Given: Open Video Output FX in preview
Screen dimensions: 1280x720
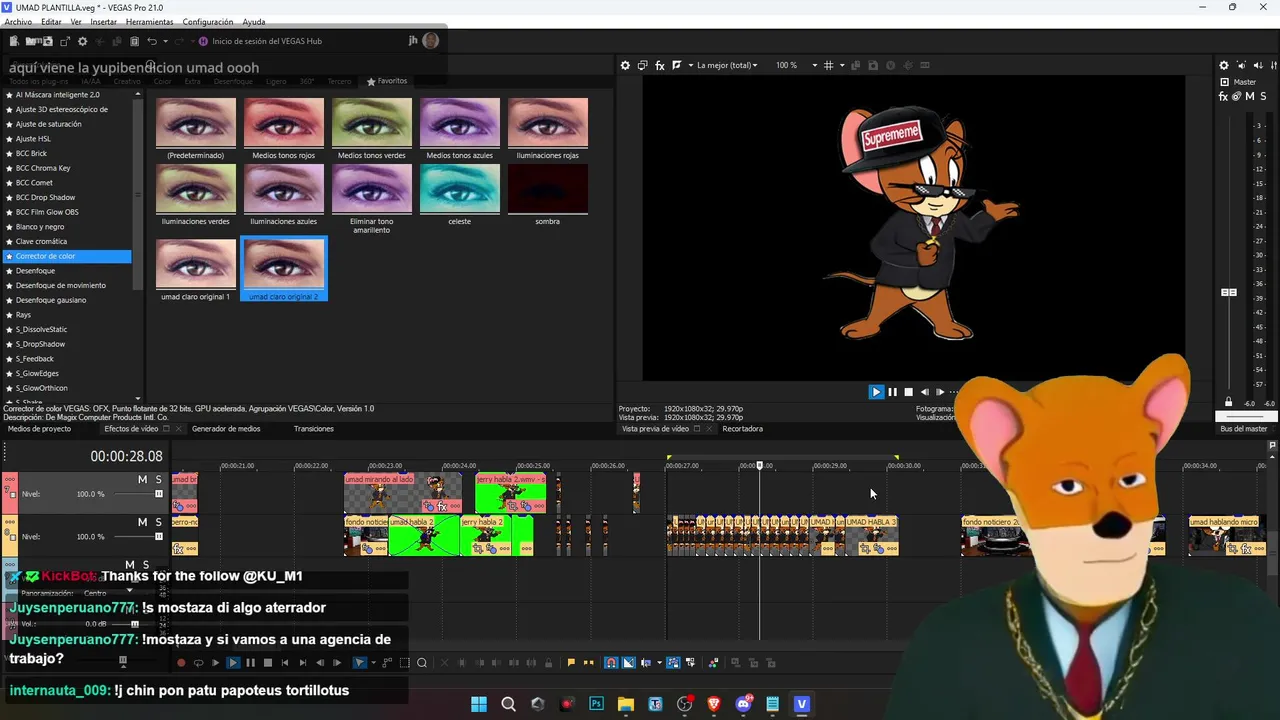Looking at the screenshot, I should click(660, 65).
